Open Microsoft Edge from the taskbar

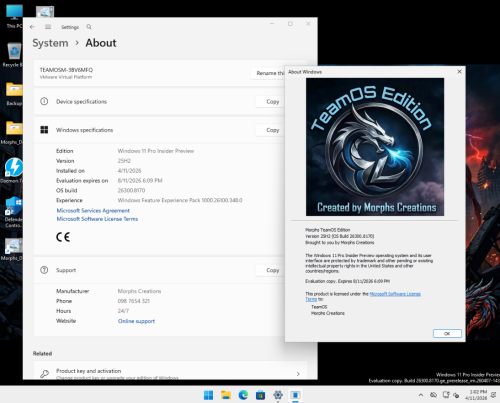[243, 395]
